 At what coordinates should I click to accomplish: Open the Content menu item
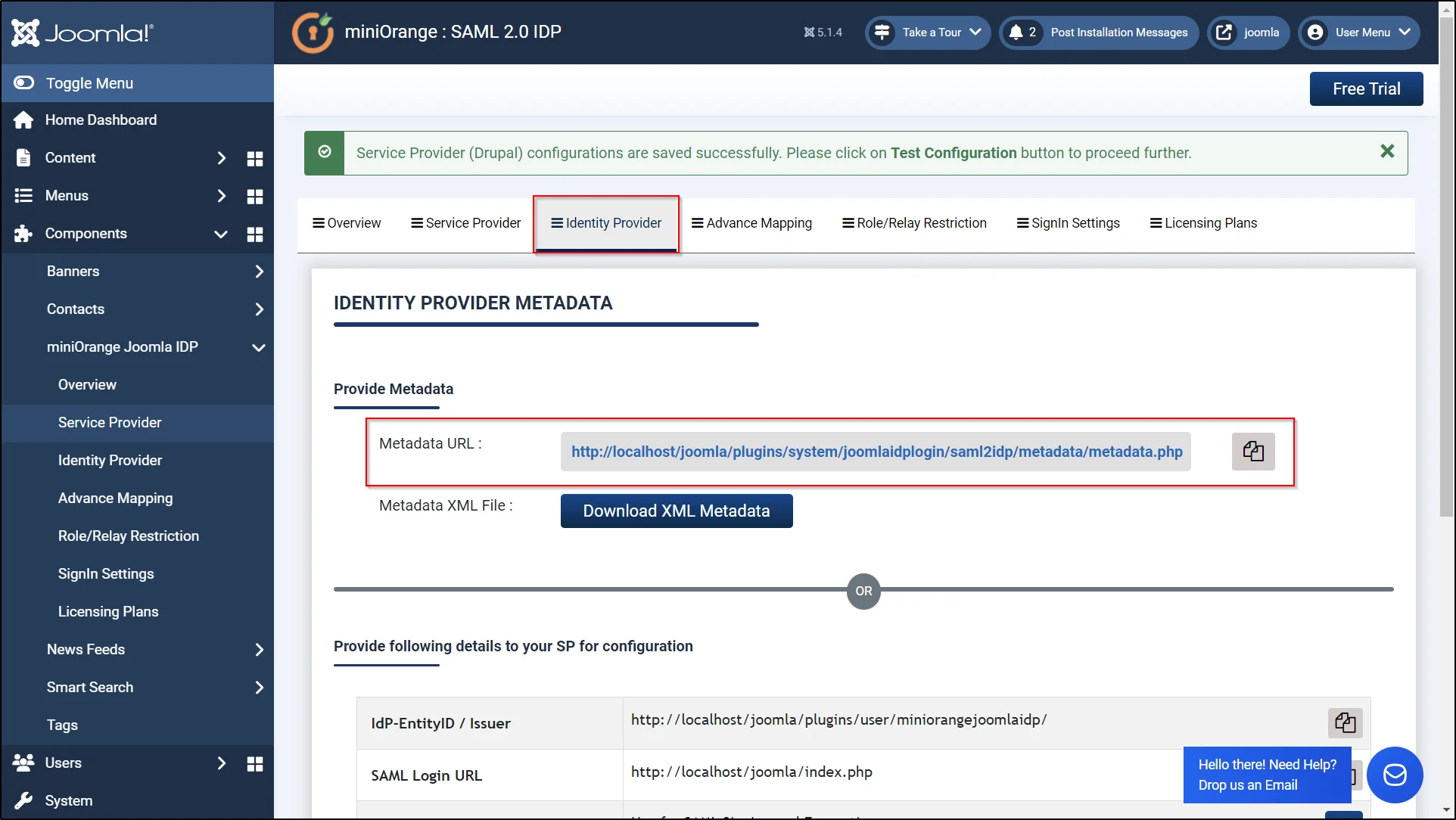(x=70, y=158)
